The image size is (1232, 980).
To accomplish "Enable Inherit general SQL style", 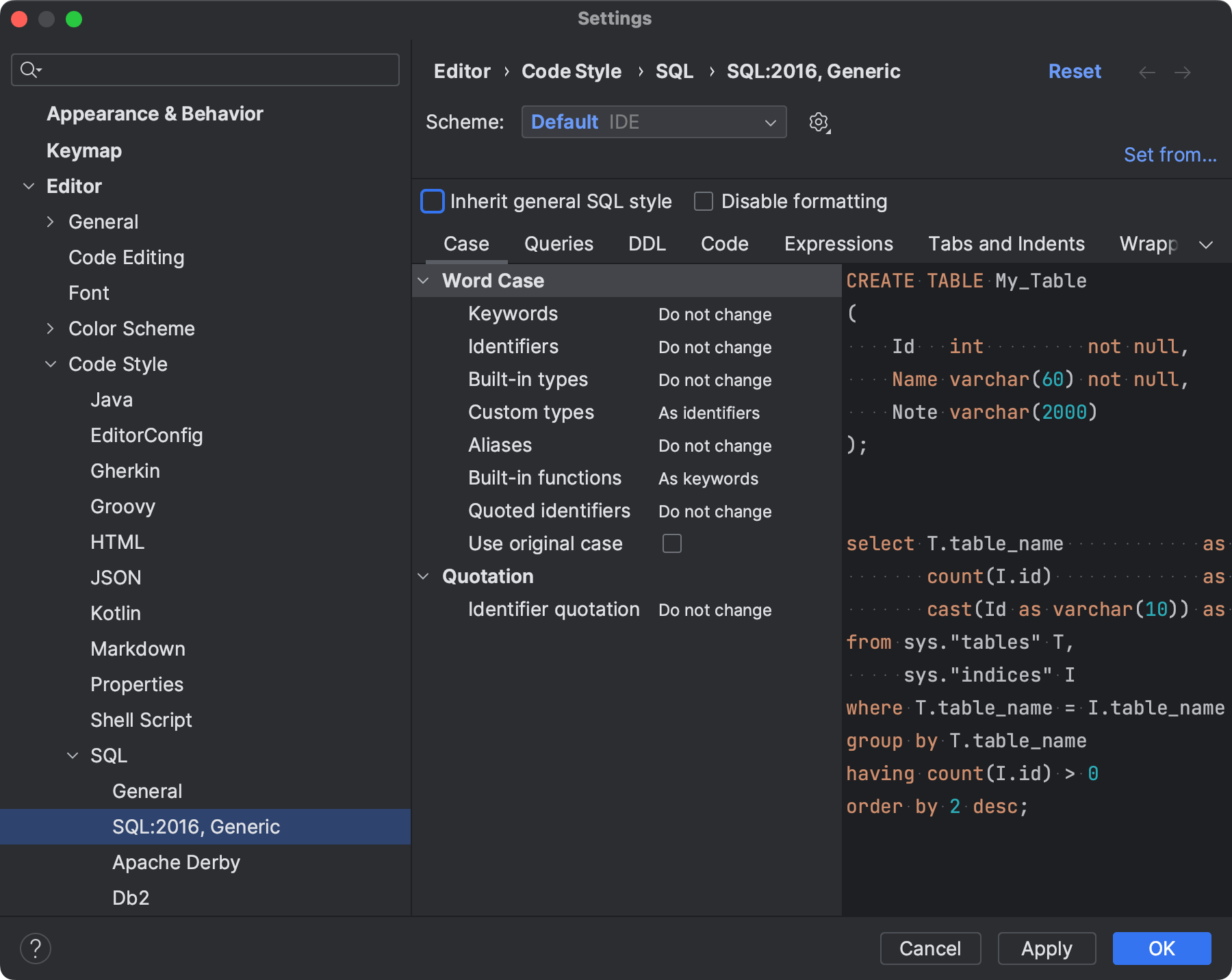I will pyautogui.click(x=432, y=201).
